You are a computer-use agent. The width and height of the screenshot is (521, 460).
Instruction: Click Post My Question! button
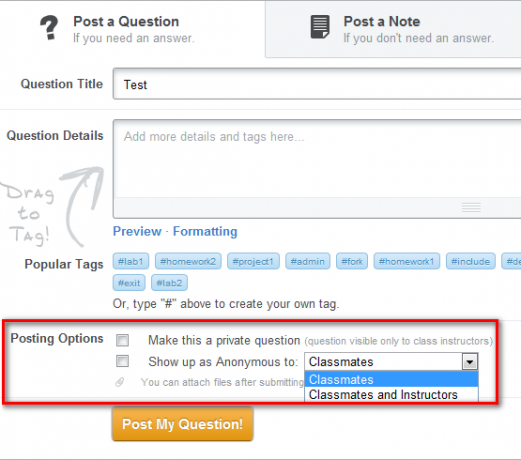pyautogui.click(x=183, y=424)
